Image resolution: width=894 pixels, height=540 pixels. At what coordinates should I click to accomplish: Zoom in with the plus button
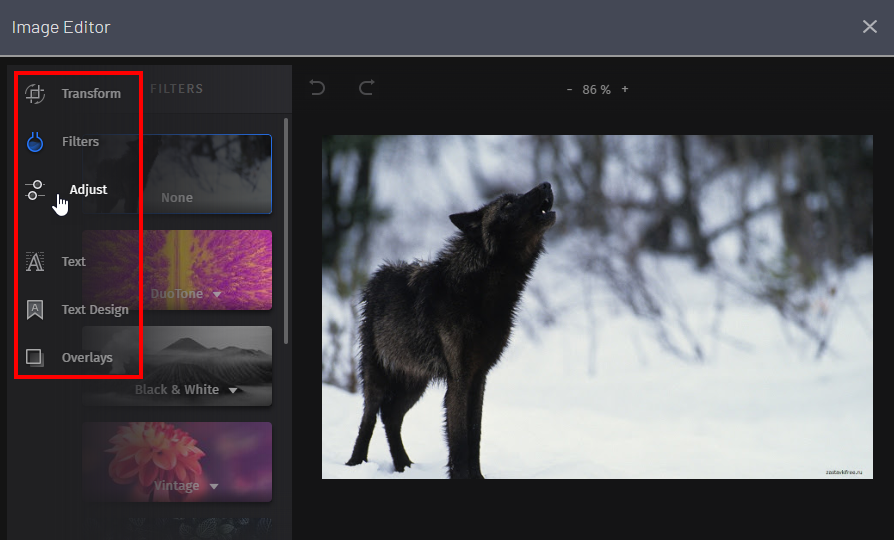625,89
